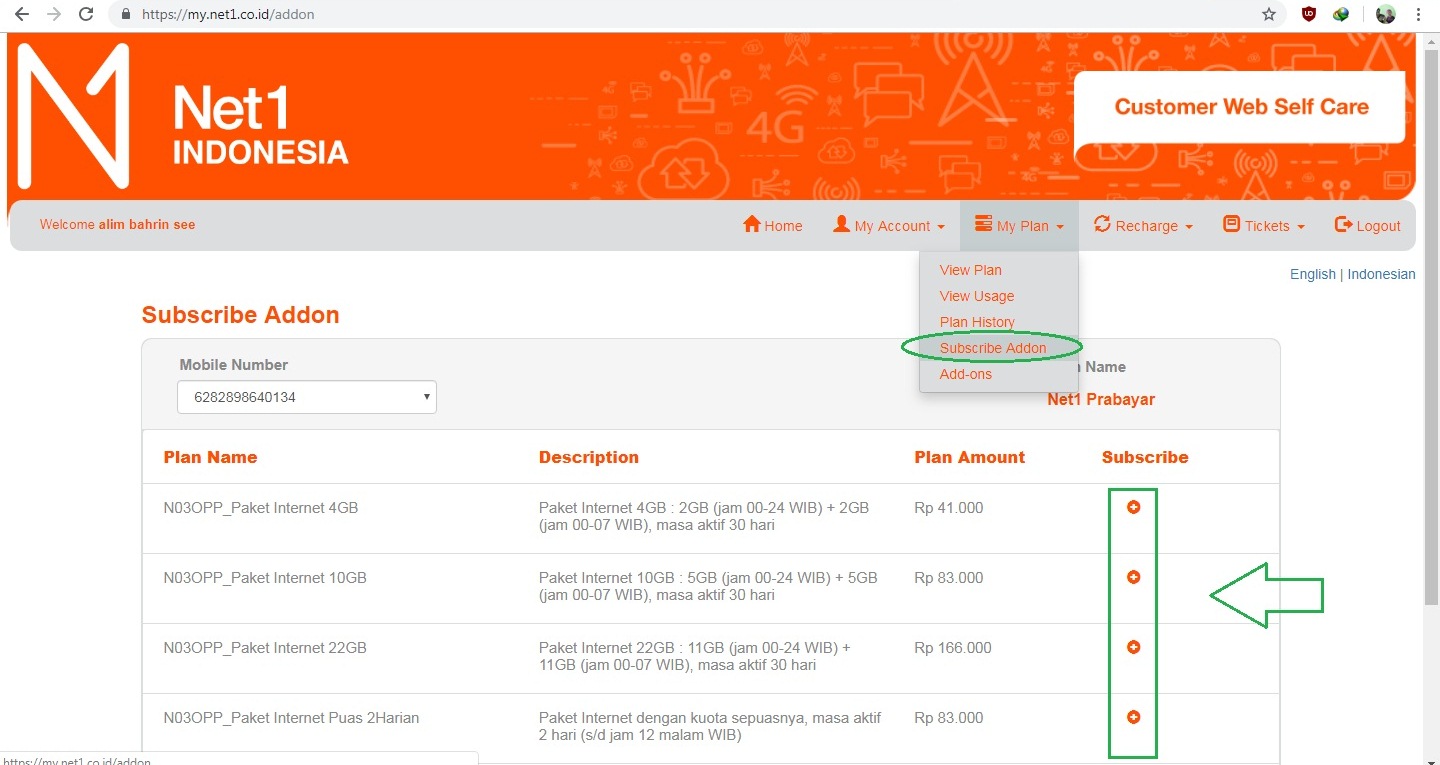
Task: Click the Net1 Prabayar plan label
Action: [1101, 399]
